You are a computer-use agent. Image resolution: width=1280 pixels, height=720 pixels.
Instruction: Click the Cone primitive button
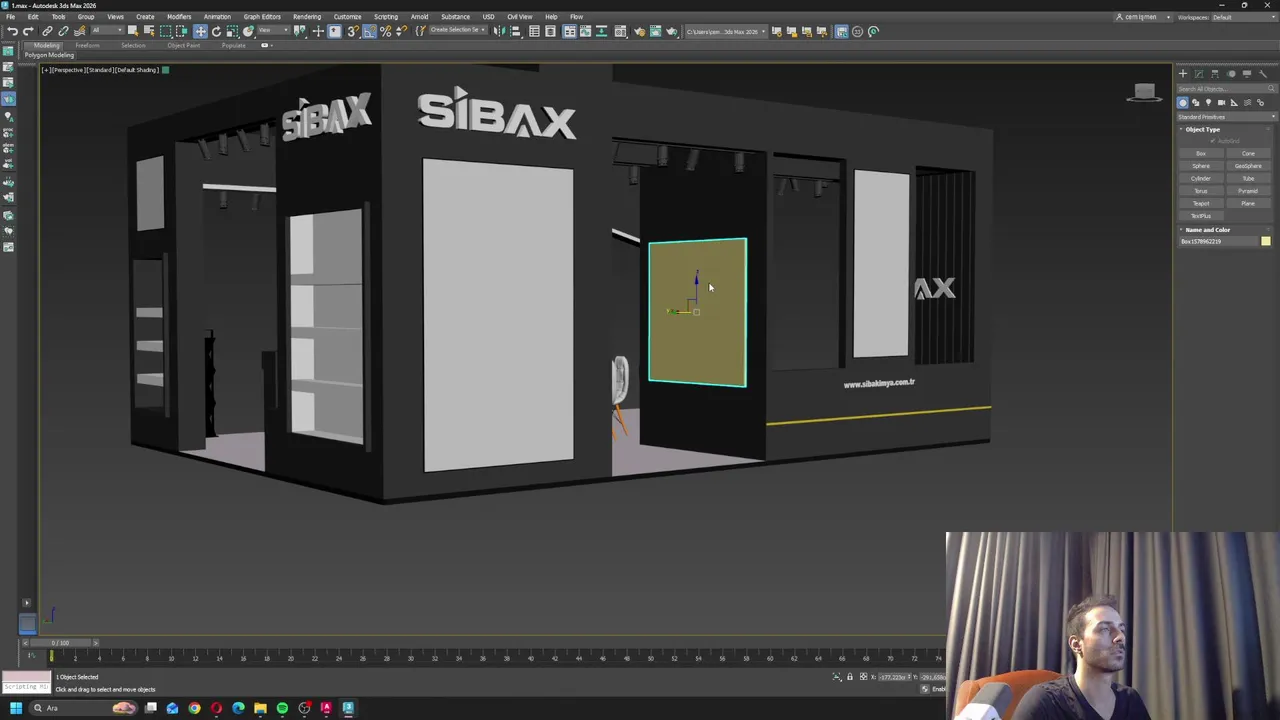pyautogui.click(x=1248, y=153)
